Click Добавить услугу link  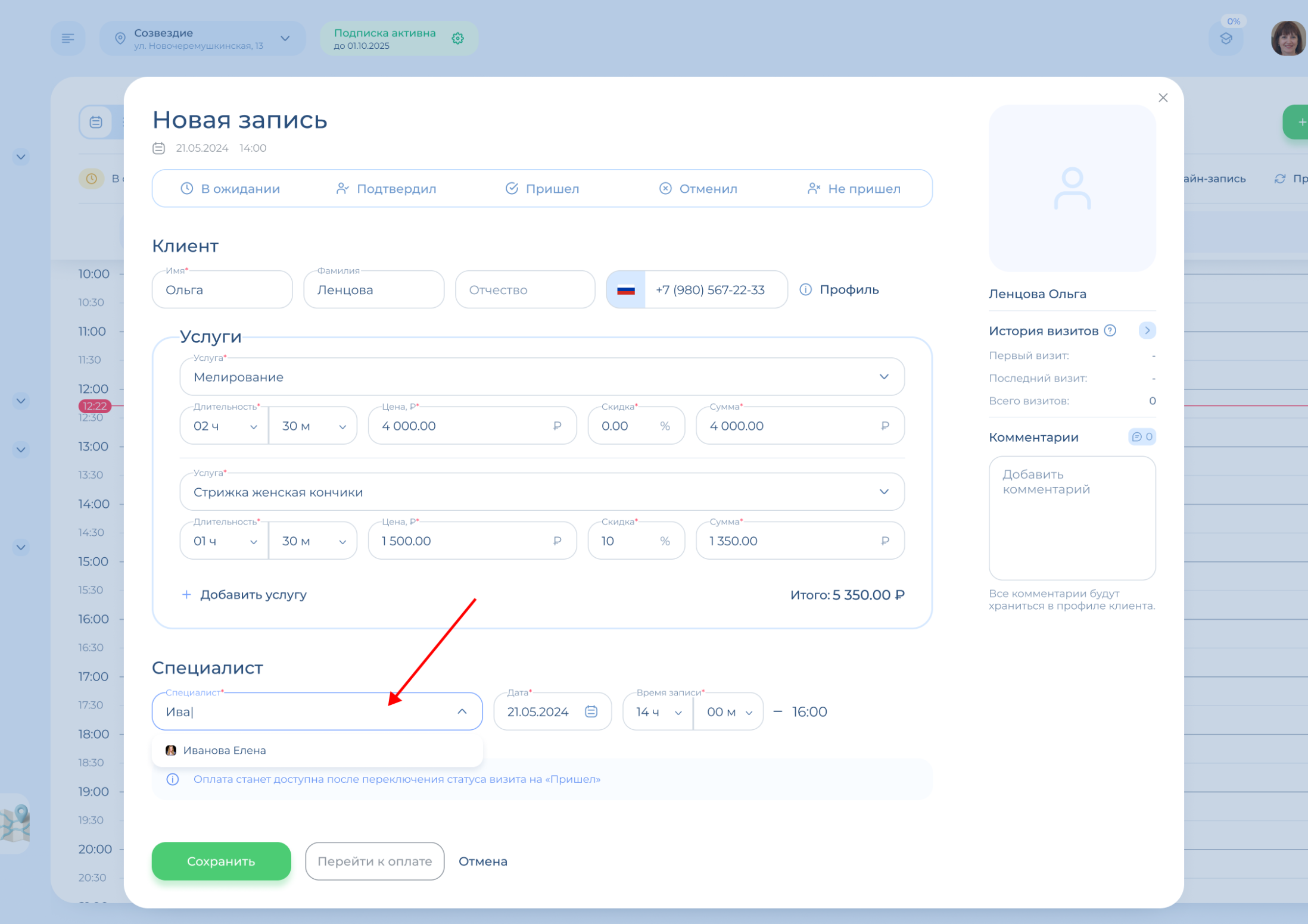(244, 595)
